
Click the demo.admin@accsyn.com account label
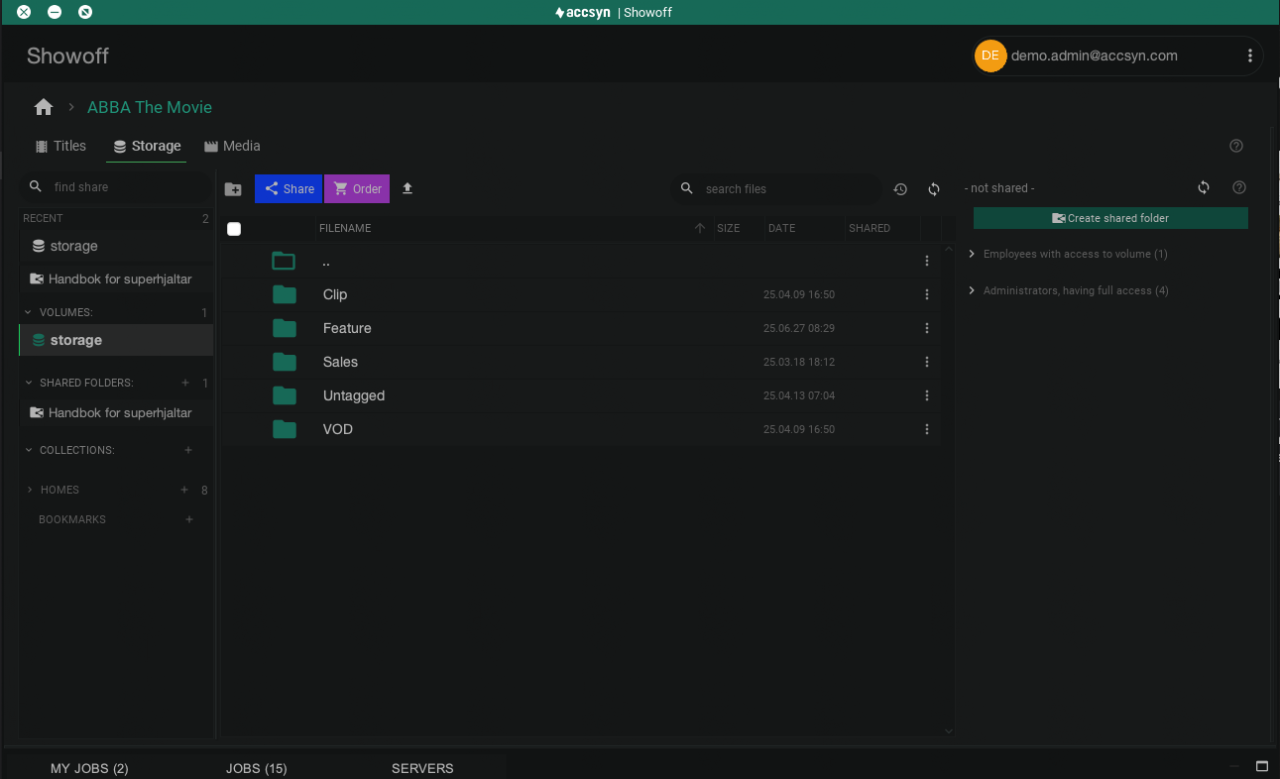coord(1094,56)
